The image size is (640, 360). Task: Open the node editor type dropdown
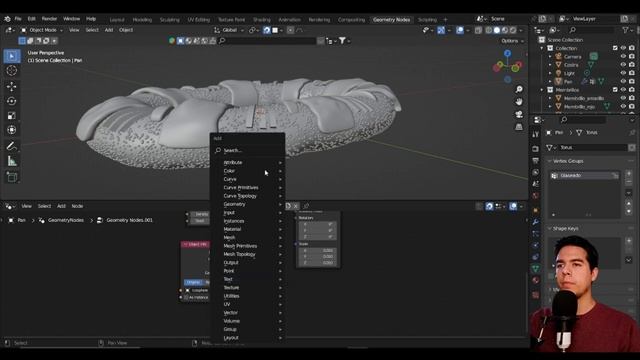(9, 206)
